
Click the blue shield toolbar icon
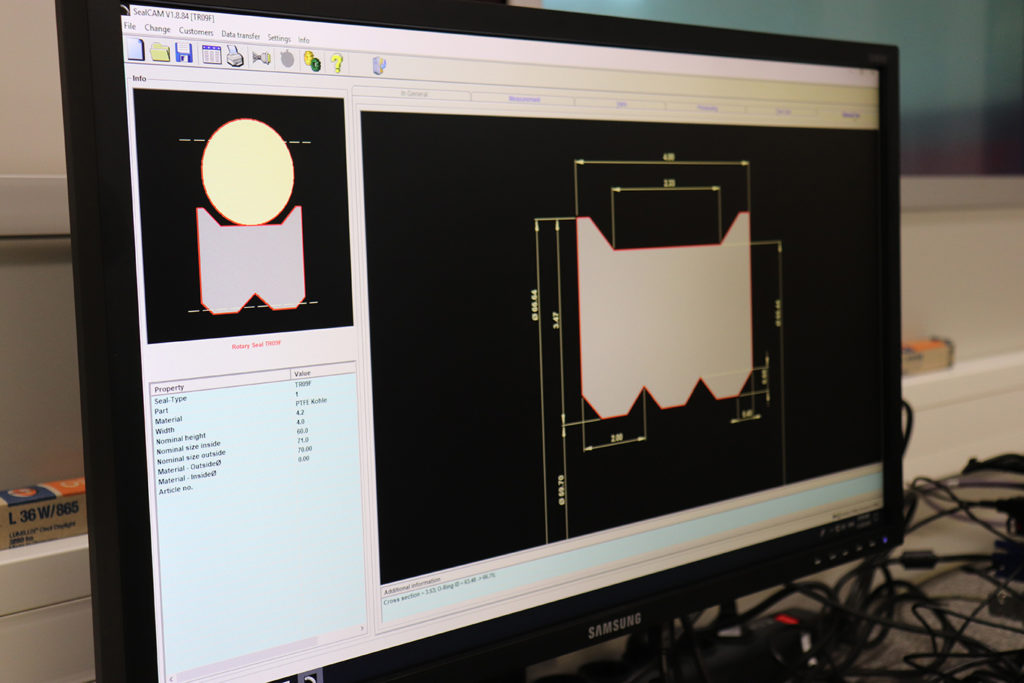(379, 65)
